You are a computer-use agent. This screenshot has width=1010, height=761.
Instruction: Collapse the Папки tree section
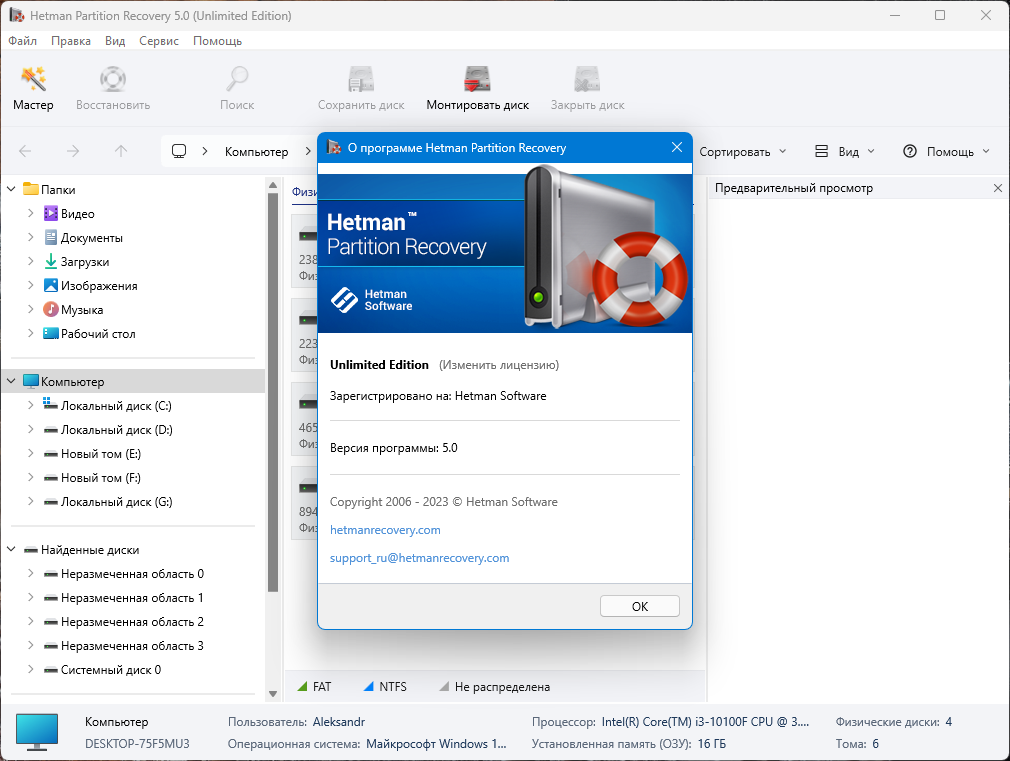[x=12, y=189]
